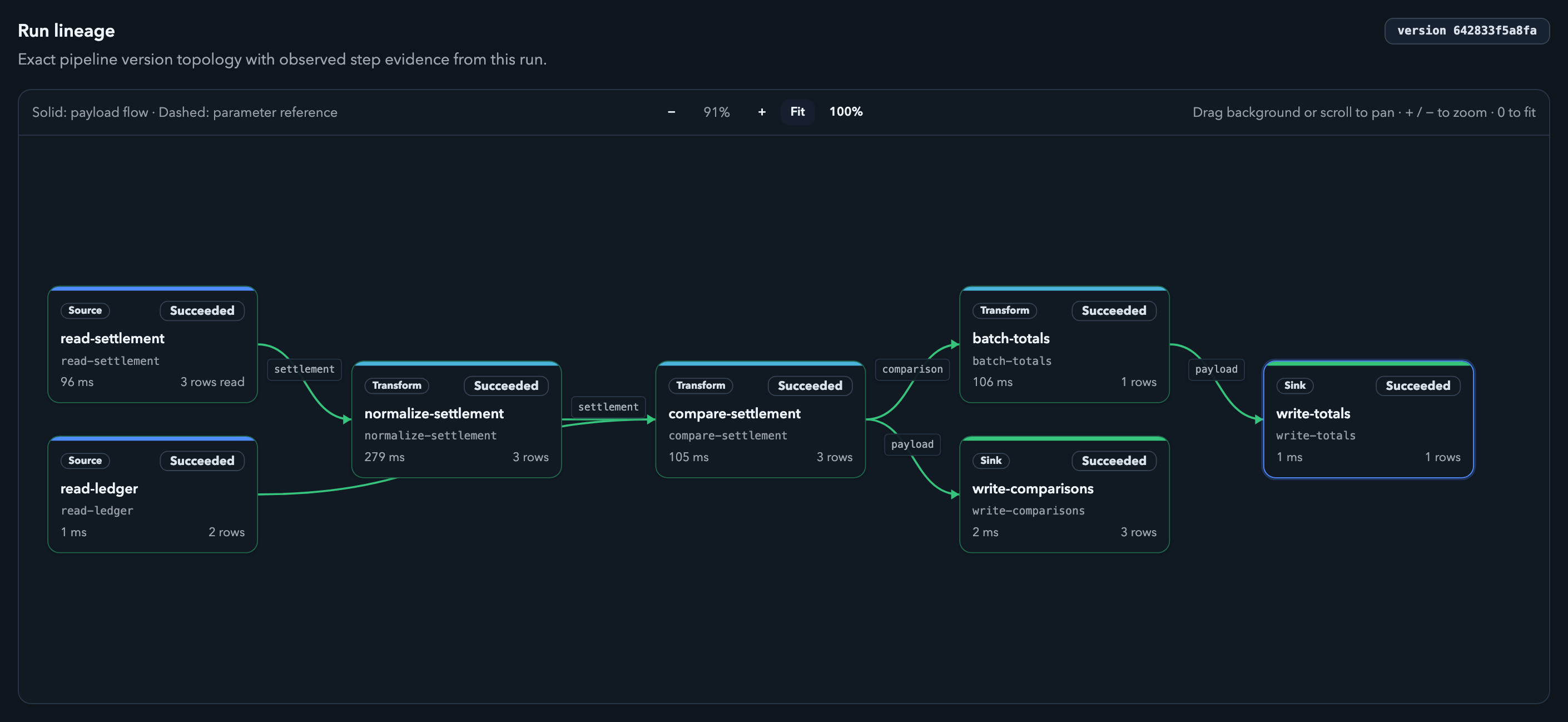
Task: Select the batch-totals transform node
Action: (x=1064, y=344)
